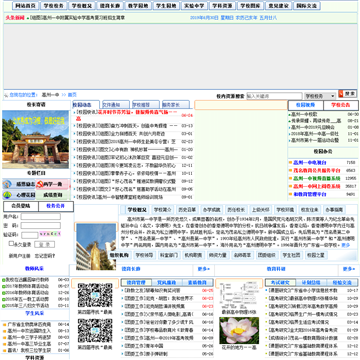
Task: Click the 两学一做 party emblem icon
Action: 53,184
